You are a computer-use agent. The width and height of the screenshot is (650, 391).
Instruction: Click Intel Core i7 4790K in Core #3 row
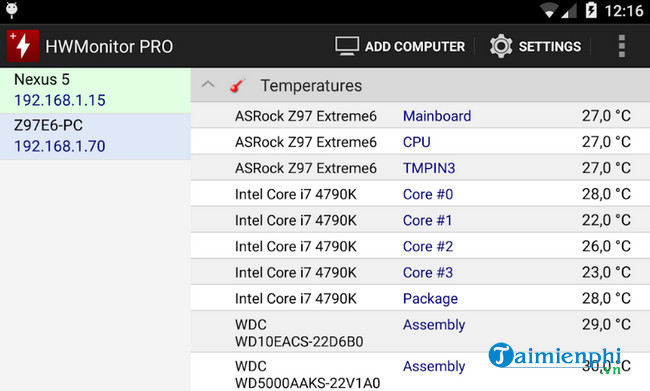point(296,273)
